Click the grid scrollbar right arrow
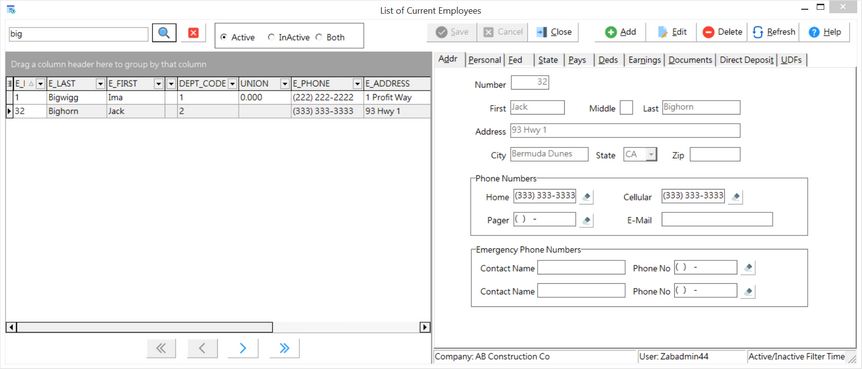The image size is (862, 369). tap(425, 327)
